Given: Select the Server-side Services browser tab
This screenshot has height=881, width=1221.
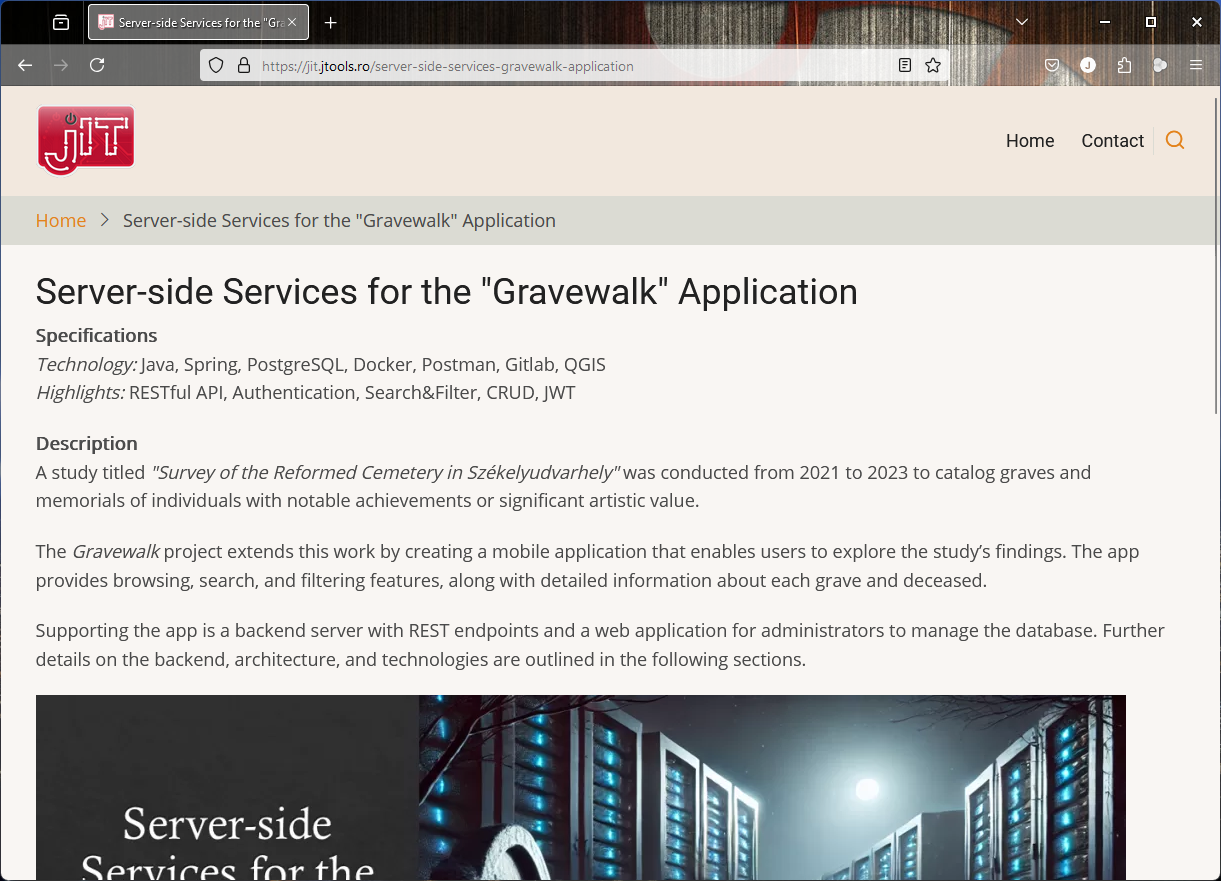Looking at the screenshot, I should pyautogui.click(x=190, y=22).
